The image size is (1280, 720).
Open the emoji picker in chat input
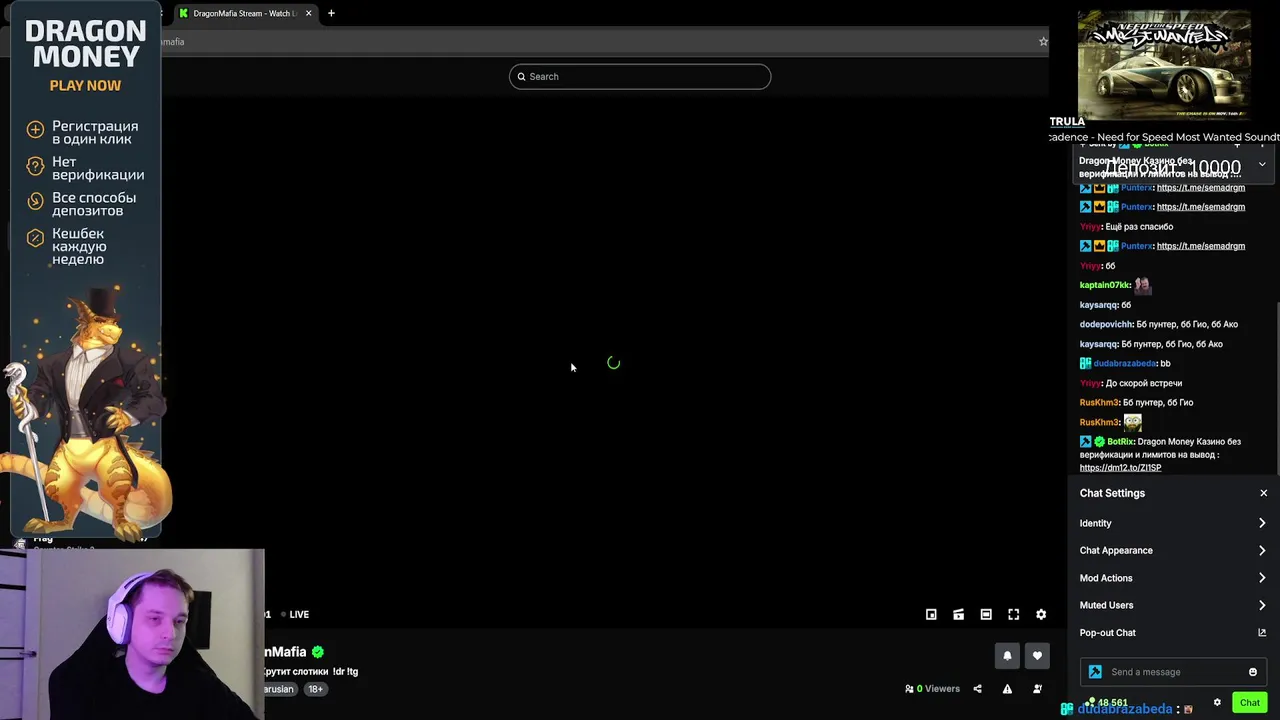pos(1252,672)
